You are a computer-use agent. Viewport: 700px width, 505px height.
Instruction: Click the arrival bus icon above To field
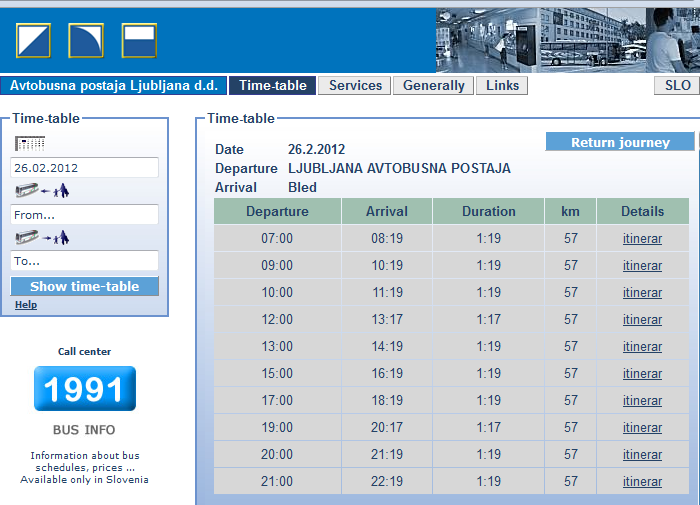click(x=42, y=237)
